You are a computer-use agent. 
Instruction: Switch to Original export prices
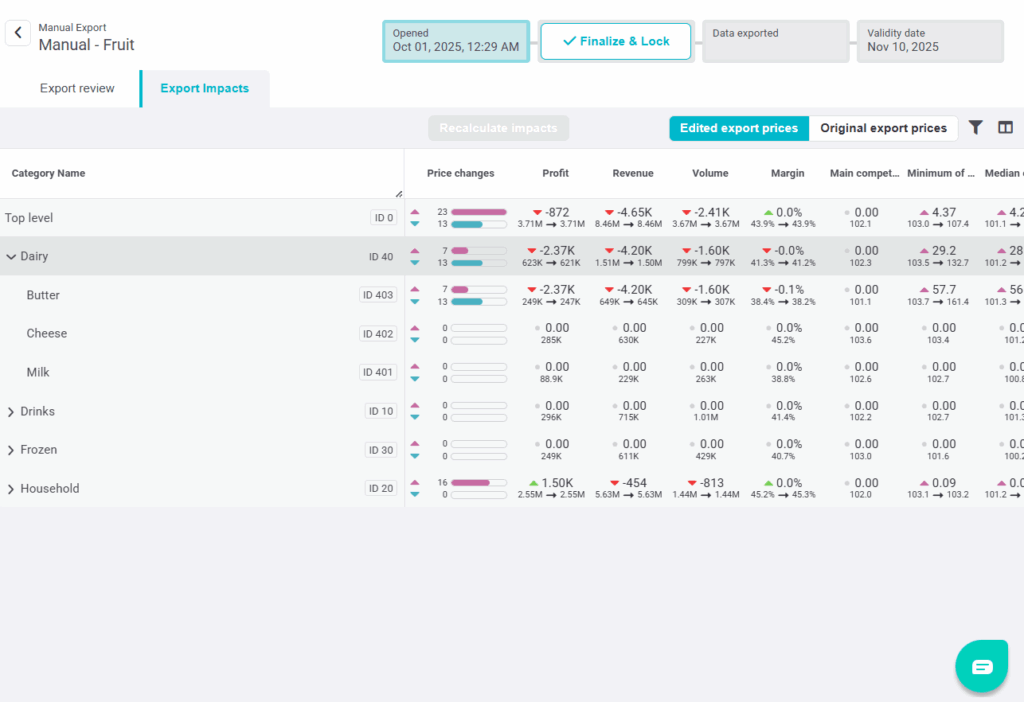883,128
